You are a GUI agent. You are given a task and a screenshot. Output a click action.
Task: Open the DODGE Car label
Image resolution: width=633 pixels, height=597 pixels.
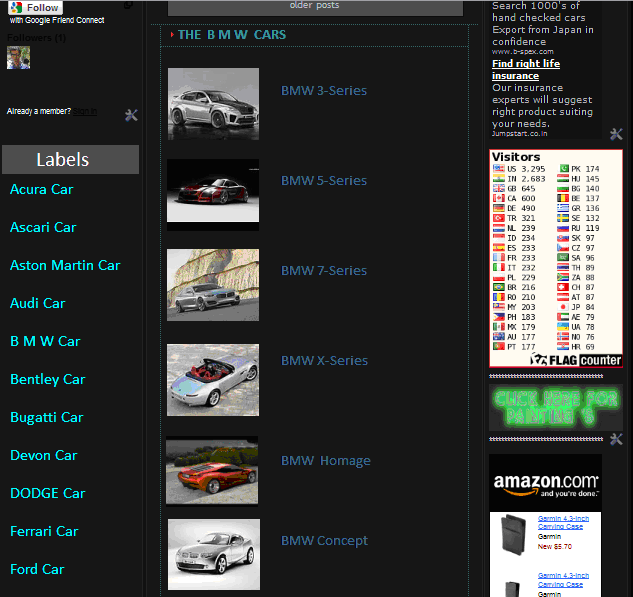(48, 493)
